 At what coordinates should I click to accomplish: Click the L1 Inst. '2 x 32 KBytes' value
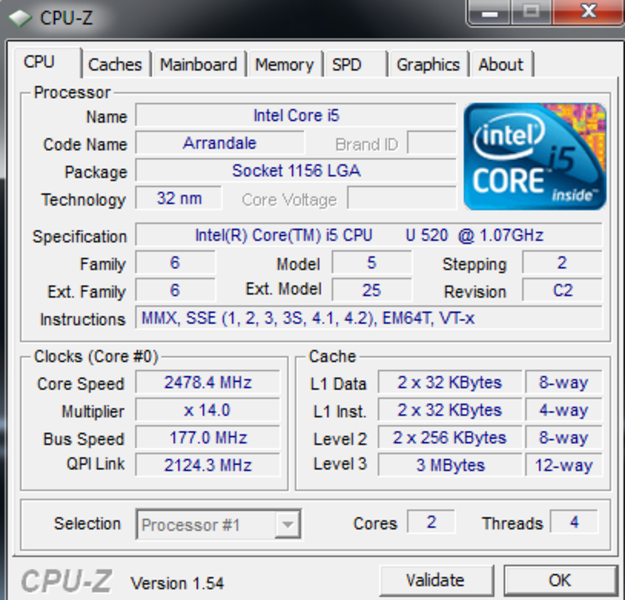pos(450,410)
